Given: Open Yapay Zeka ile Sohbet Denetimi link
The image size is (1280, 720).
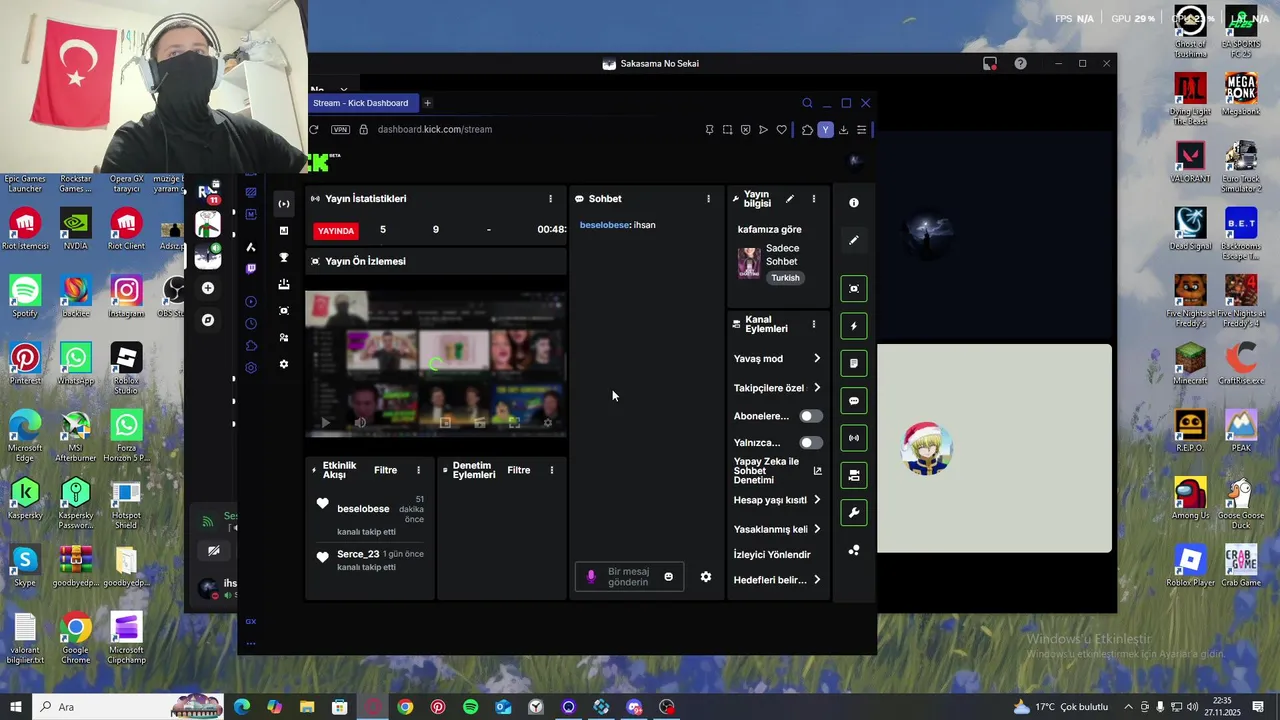Looking at the screenshot, I should (778, 471).
